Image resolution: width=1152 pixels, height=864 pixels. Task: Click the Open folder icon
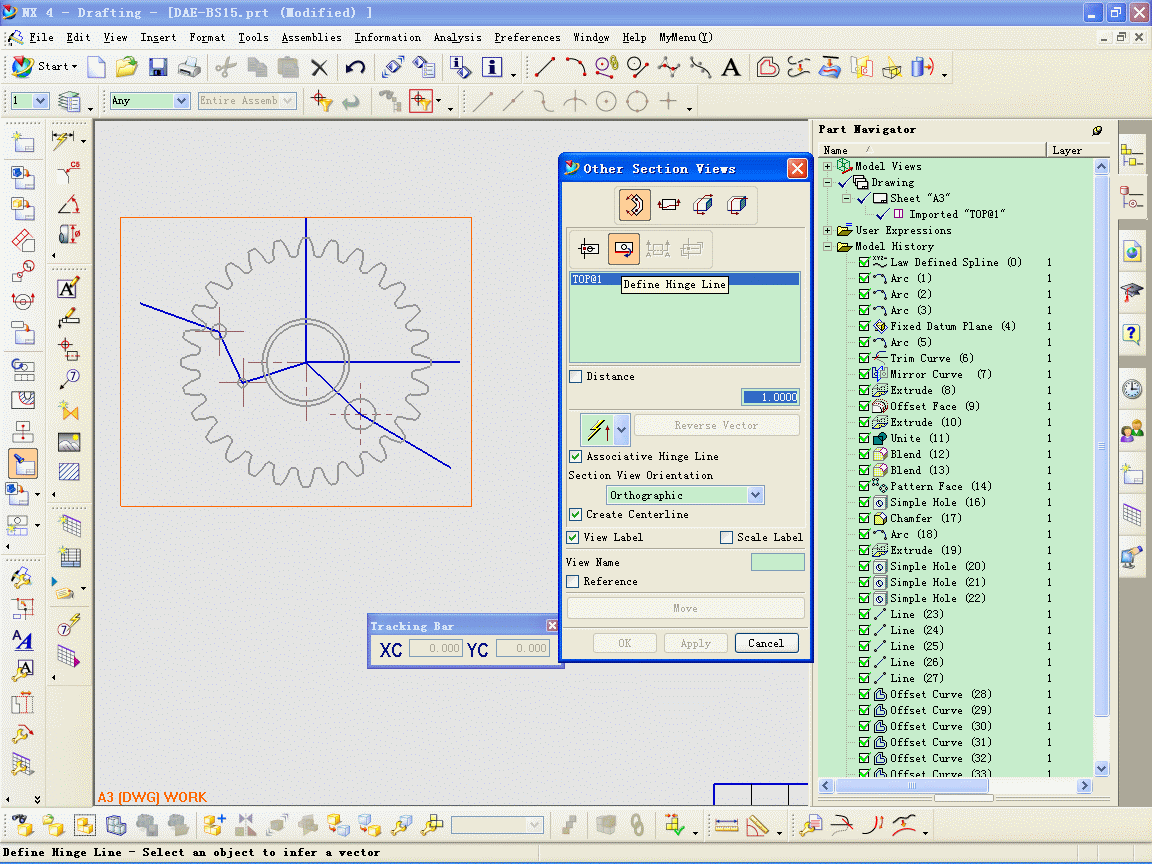(126, 67)
